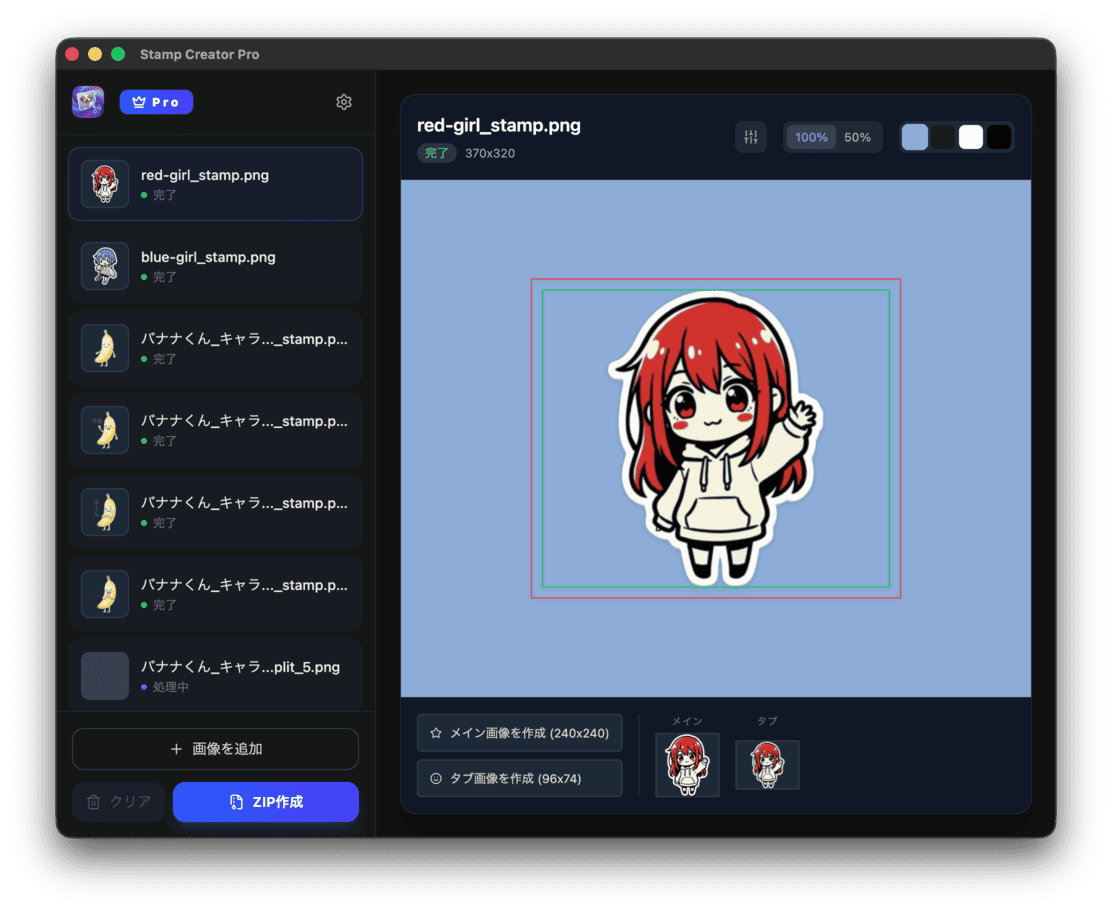This screenshot has height=912, width=1112.
Task: Keep zoom at 100%
Action: point(810,137)
